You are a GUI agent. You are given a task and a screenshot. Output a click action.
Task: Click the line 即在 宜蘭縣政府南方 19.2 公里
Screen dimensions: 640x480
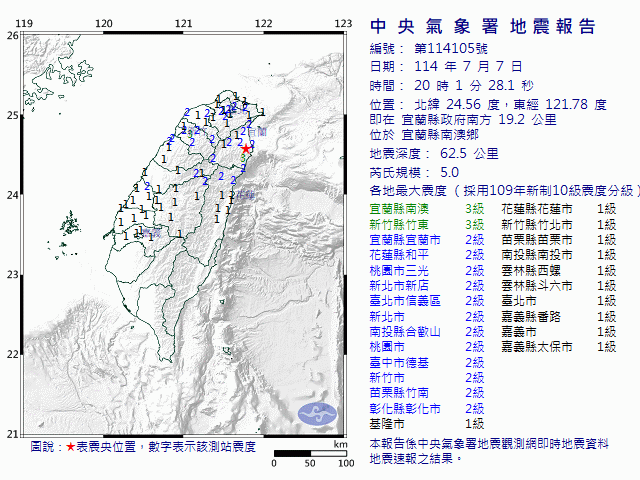463,120
